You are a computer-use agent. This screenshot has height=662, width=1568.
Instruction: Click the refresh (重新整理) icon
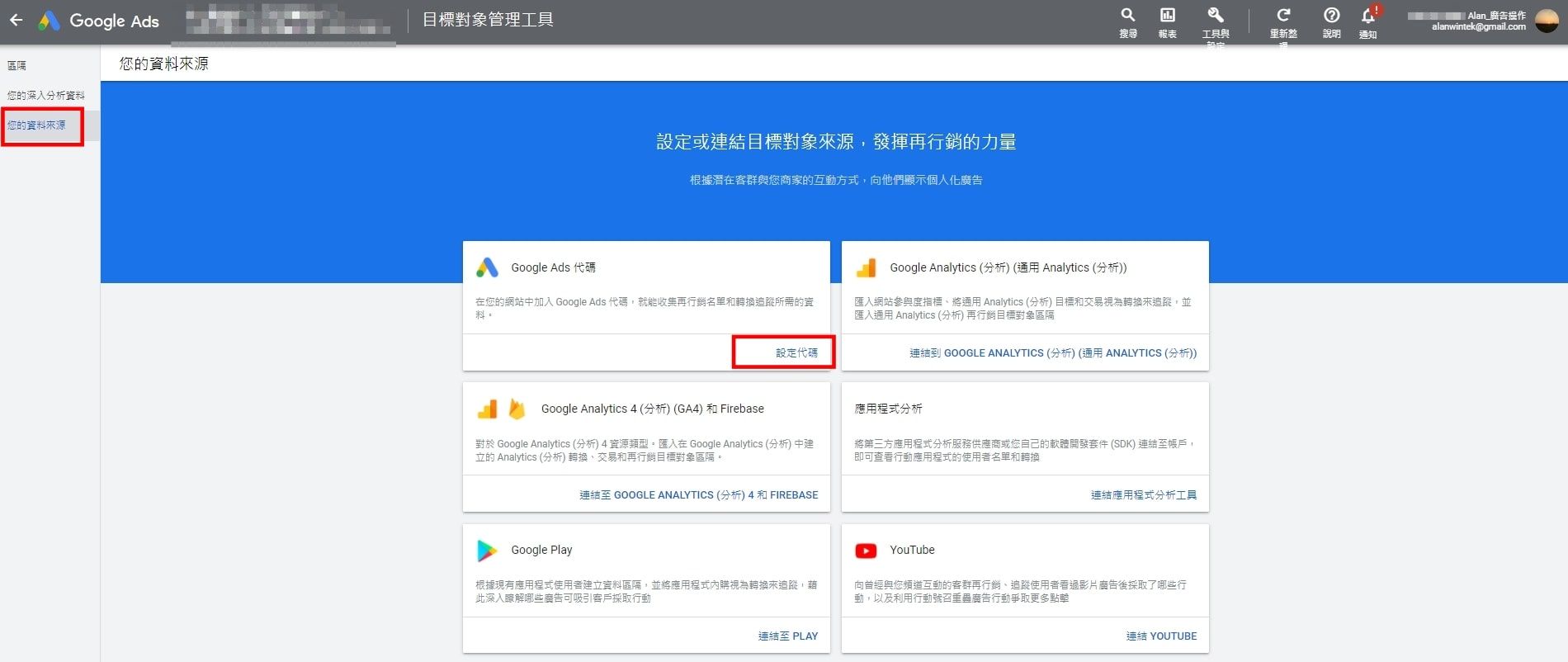click(1283, 15)
